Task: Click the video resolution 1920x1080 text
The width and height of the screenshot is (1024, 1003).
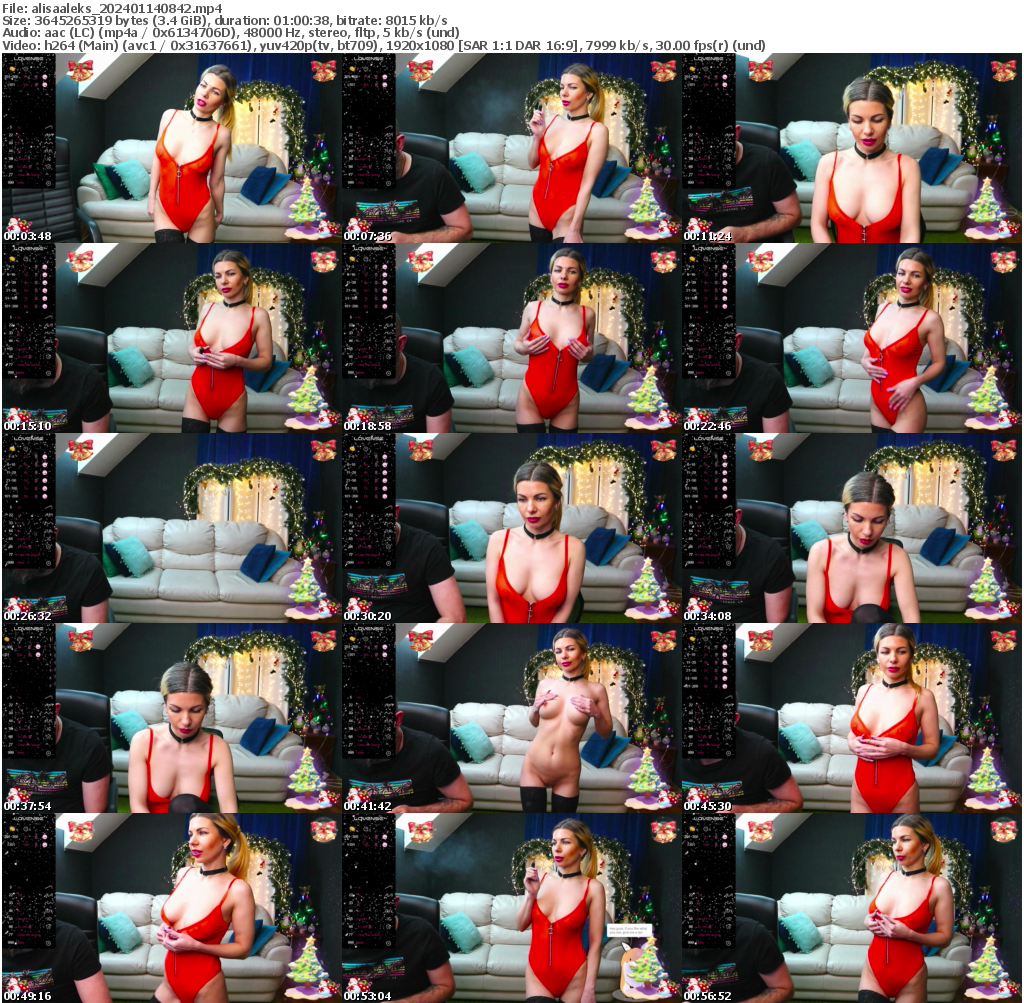Action: click(x=421, y=44)
